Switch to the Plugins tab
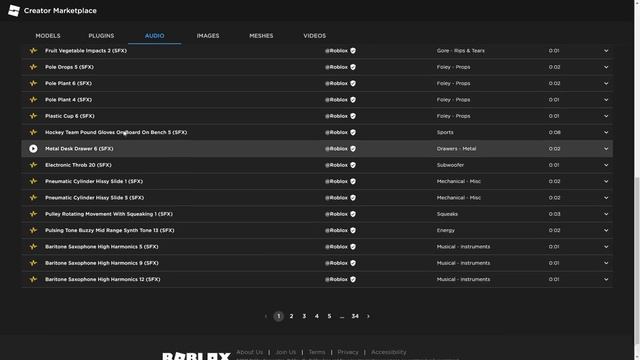640x360 pixels. click(x=101, y=36)
